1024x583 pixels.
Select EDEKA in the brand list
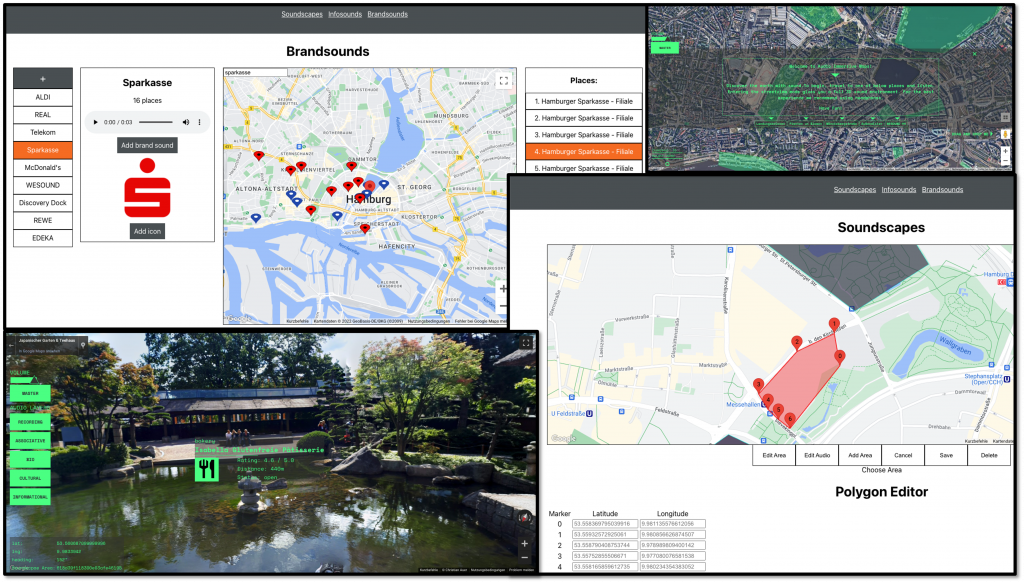(43, 238)
